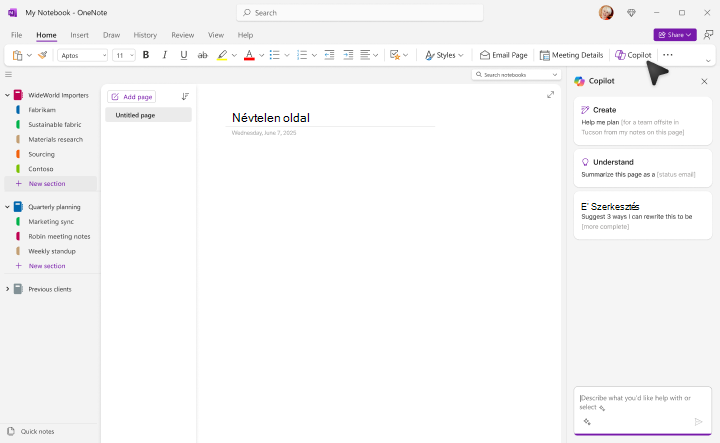The height and width of the screenshot is (443, 720).
Task: Click the Add page button
Action: 132,97
